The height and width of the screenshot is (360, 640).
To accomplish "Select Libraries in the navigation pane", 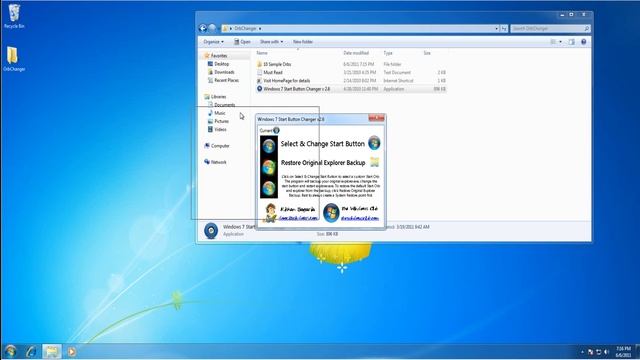I will tap(218, 97).
